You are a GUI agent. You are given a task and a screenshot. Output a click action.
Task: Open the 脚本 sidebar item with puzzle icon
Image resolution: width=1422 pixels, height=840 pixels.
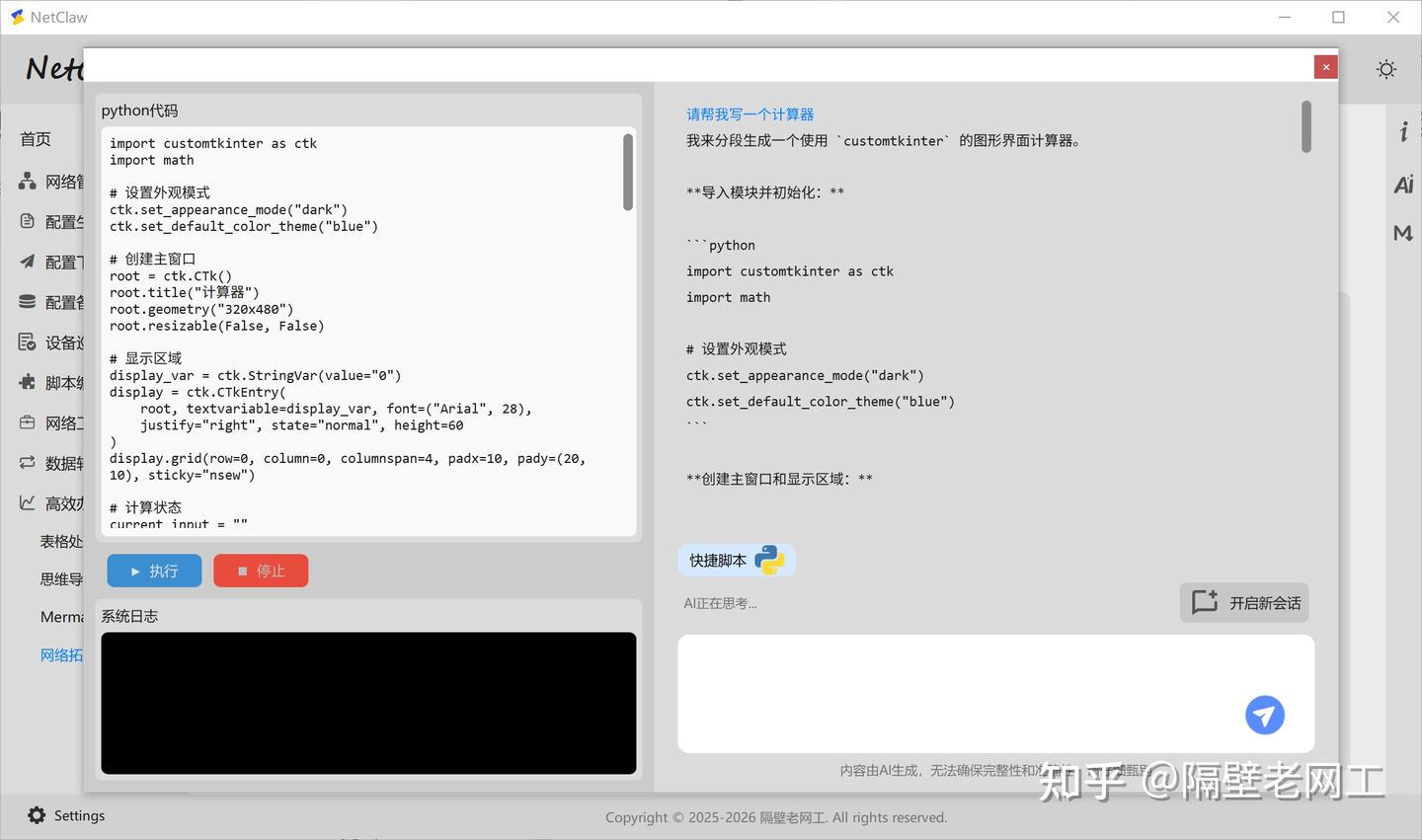pyautogui.click(x=51, y=383)
